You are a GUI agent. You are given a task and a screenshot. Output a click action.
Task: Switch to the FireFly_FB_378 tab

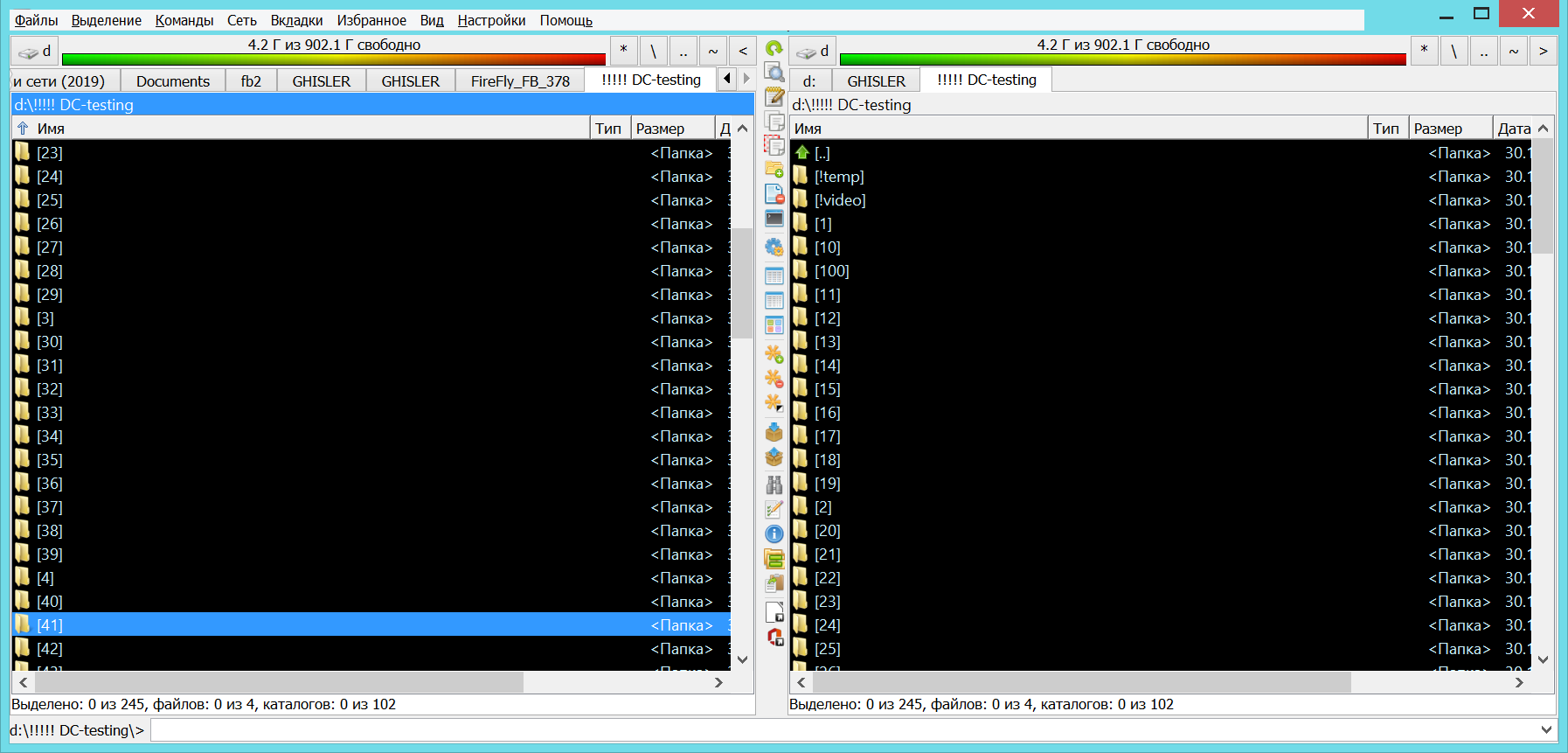pos(520,81)
